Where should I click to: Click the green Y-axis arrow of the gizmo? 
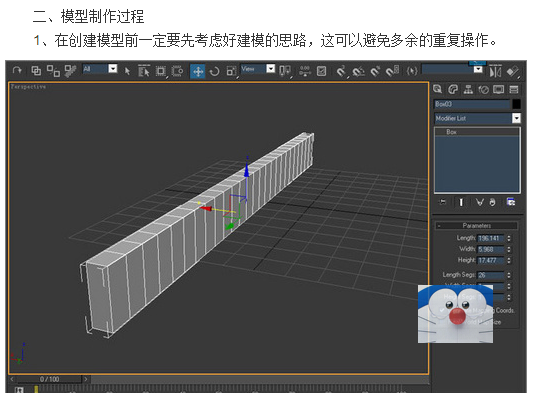(x=230, y=226)
